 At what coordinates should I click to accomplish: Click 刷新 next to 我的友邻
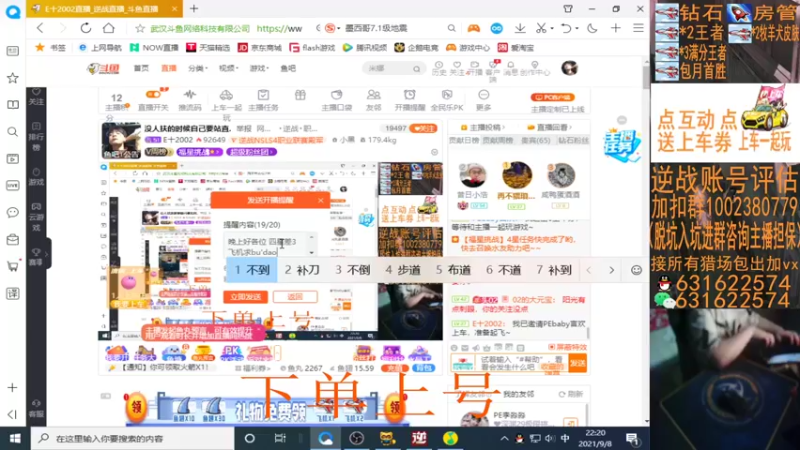570,394
